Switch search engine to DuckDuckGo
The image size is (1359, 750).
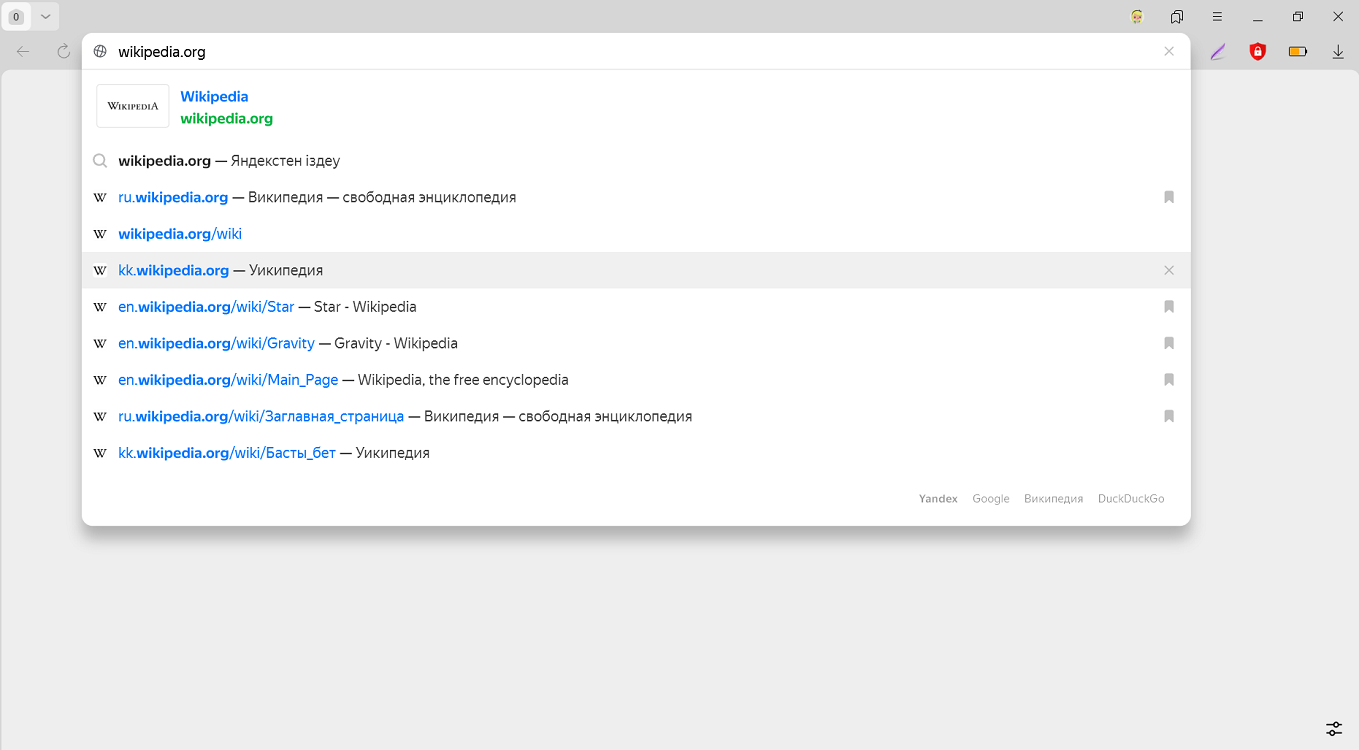(x=1130, y=499)
